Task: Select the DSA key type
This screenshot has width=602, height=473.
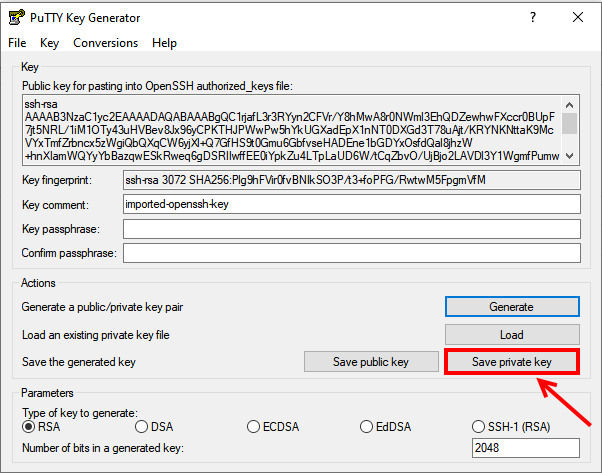Action: click(142, 427)
